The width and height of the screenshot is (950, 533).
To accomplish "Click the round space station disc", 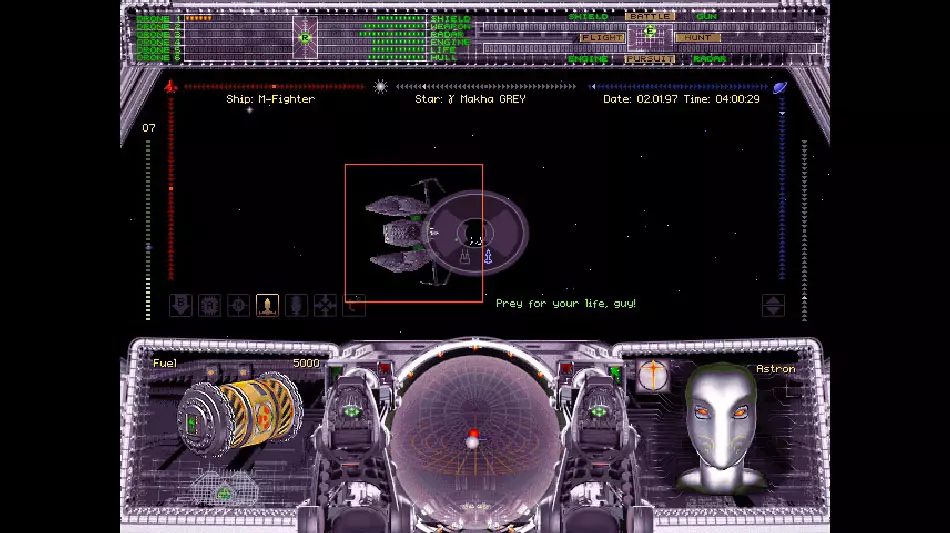I will pos(475,233).
